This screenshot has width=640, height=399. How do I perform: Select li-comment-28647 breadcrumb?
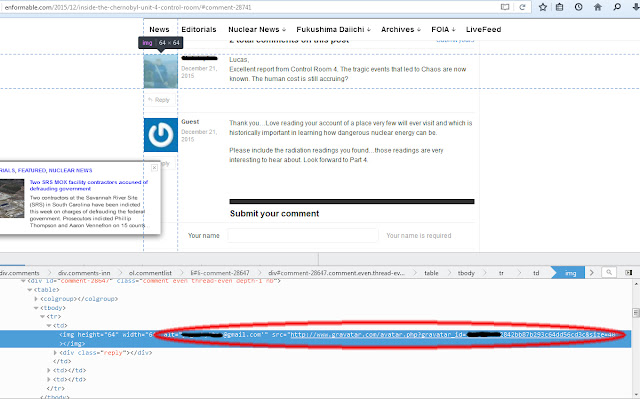click(x=220, y=273)
